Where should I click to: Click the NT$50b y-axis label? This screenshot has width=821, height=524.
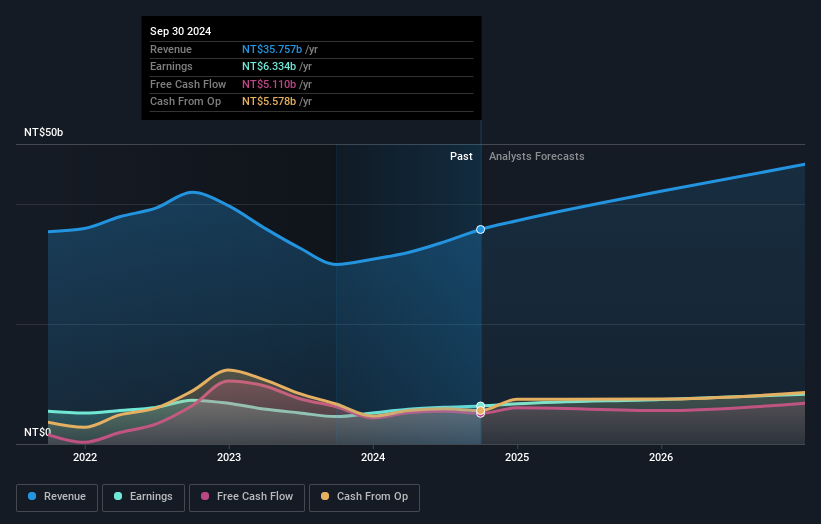43,132
